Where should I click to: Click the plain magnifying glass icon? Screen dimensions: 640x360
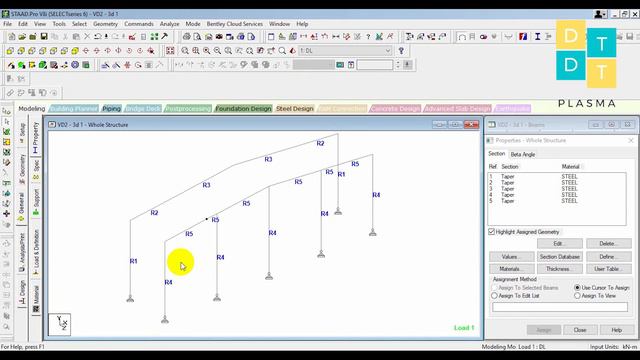pyautogui.click(x=282, y=51)
